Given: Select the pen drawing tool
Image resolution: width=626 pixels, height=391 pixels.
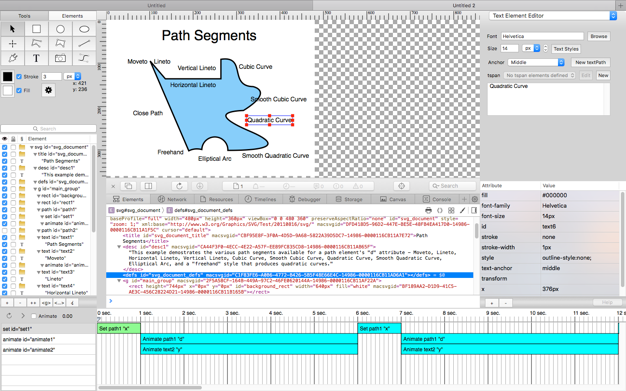Looking at the screenshot, I should pos(12,58).
